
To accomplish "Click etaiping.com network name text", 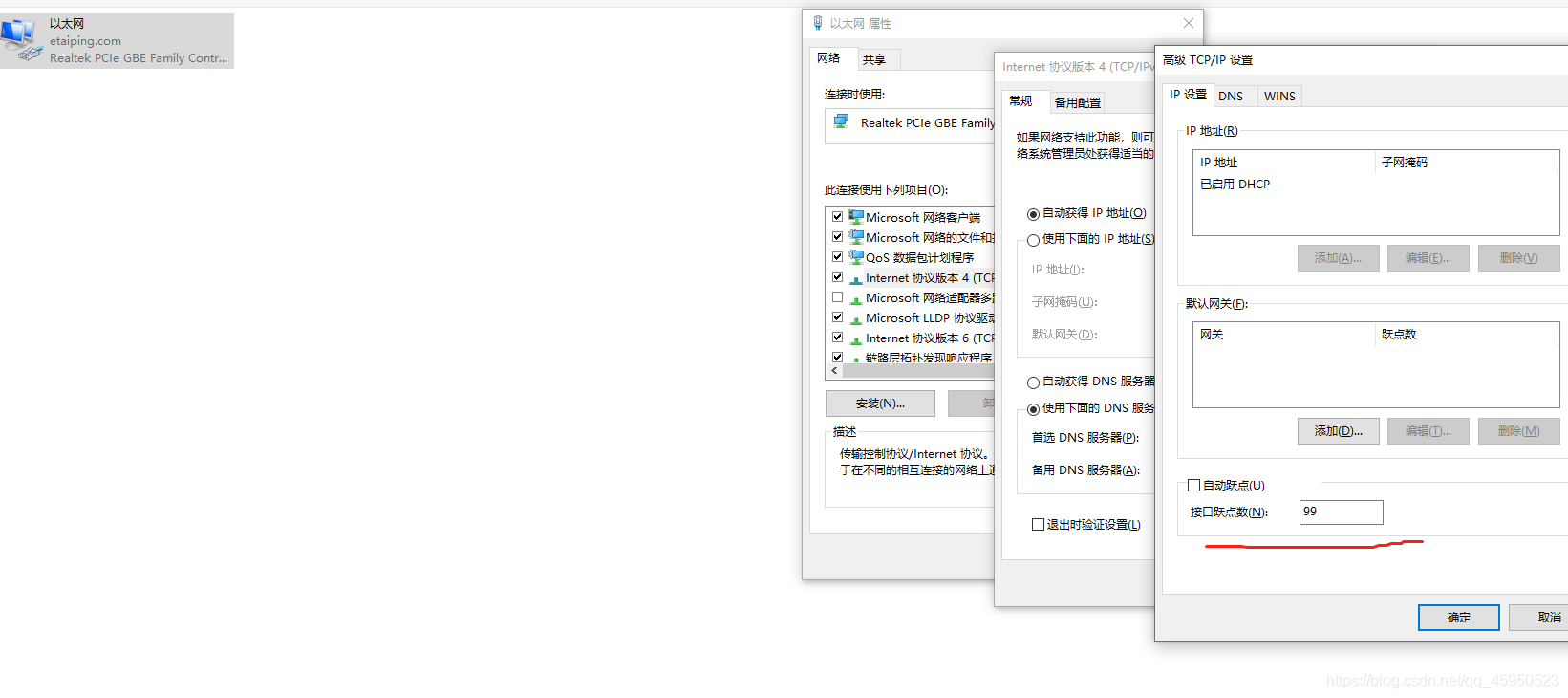I will [x=85, y=41].
